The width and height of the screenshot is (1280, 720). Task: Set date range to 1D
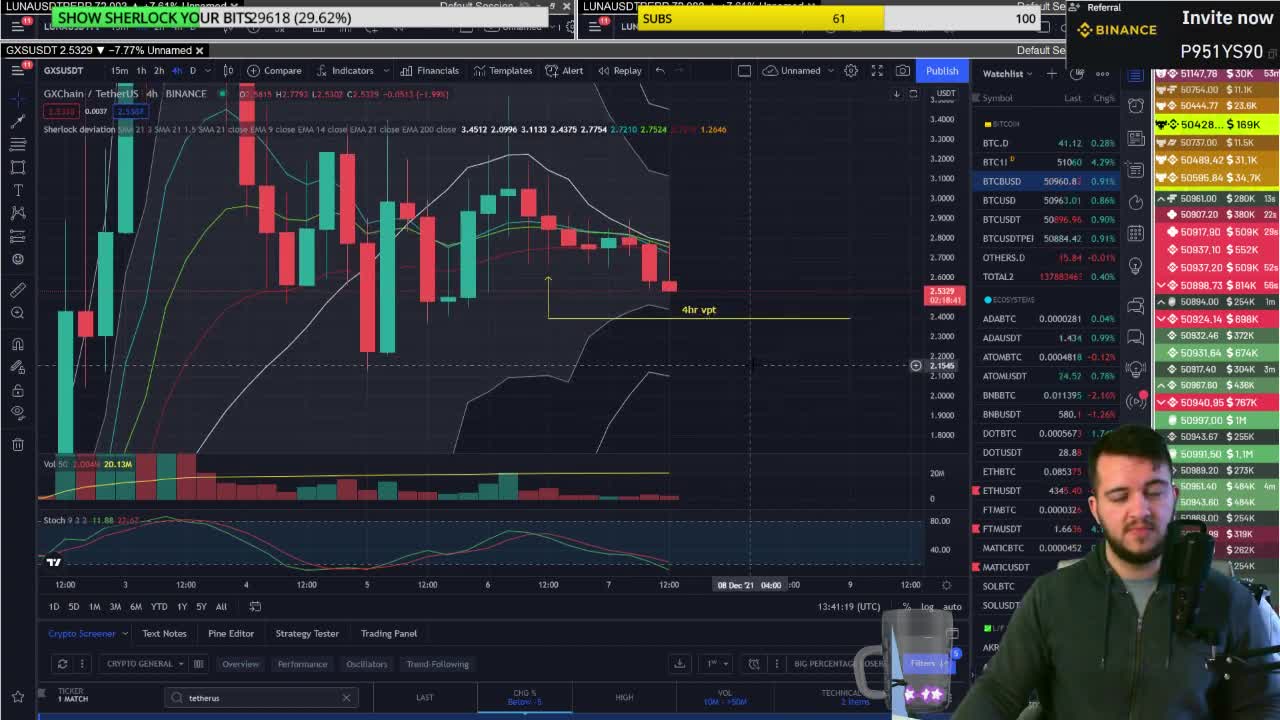pos(54,606)
